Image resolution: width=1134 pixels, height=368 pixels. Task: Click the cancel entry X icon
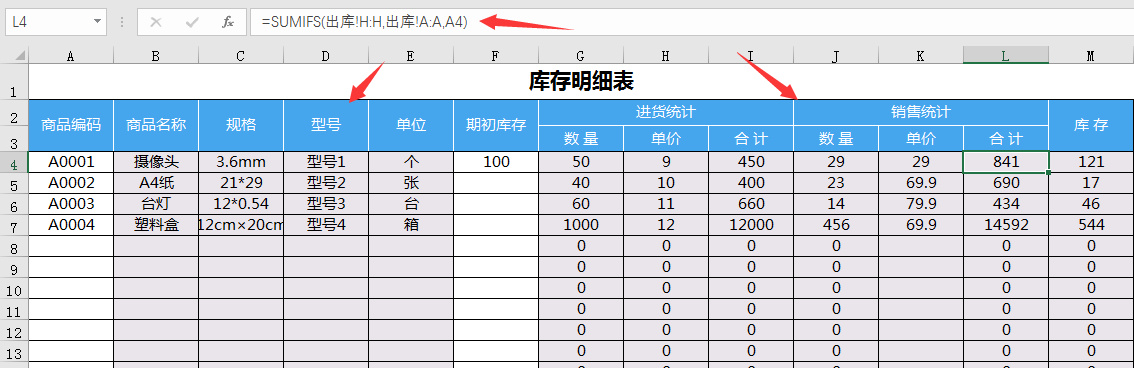155,22
